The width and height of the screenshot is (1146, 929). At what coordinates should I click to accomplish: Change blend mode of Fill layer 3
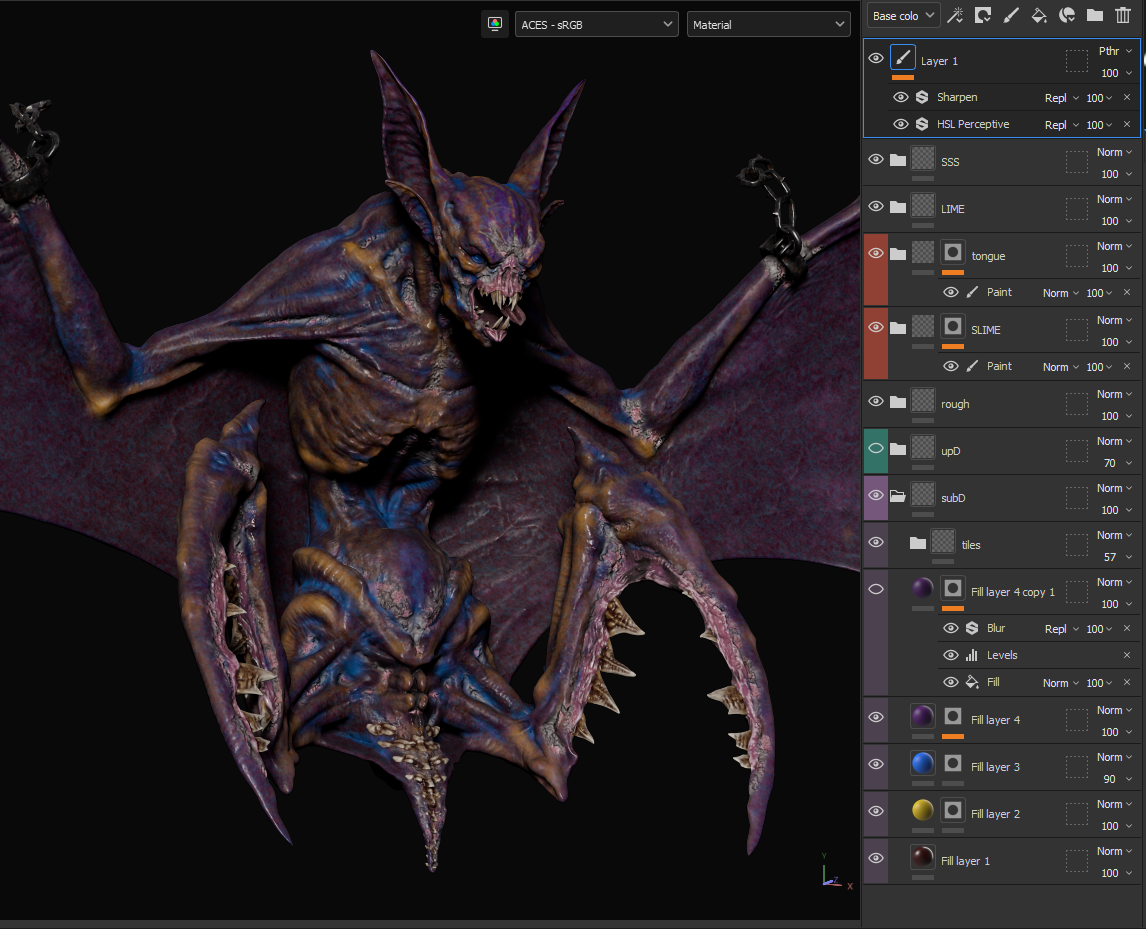click(1115, 757)
